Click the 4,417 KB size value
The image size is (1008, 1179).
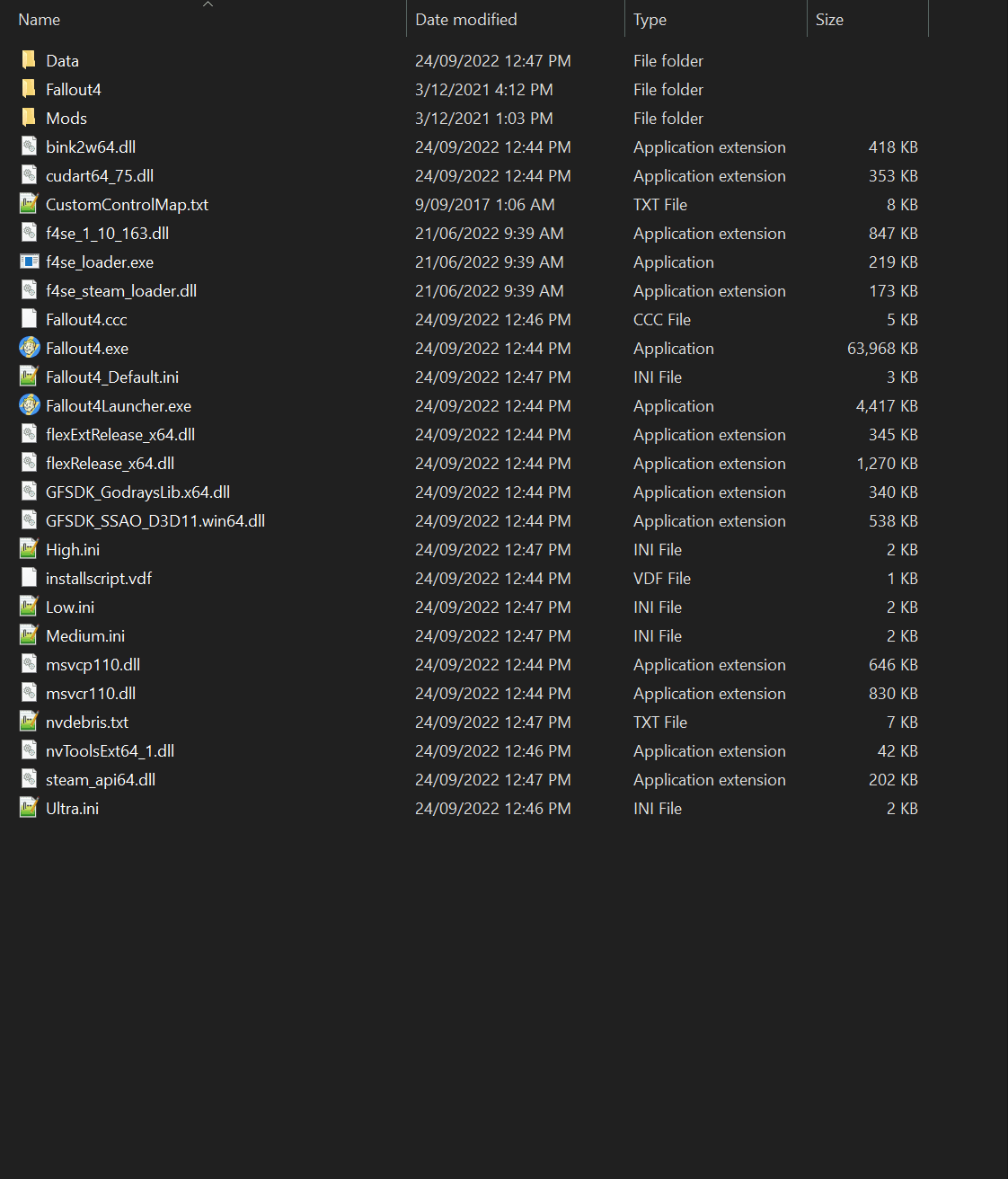point(887,406)
